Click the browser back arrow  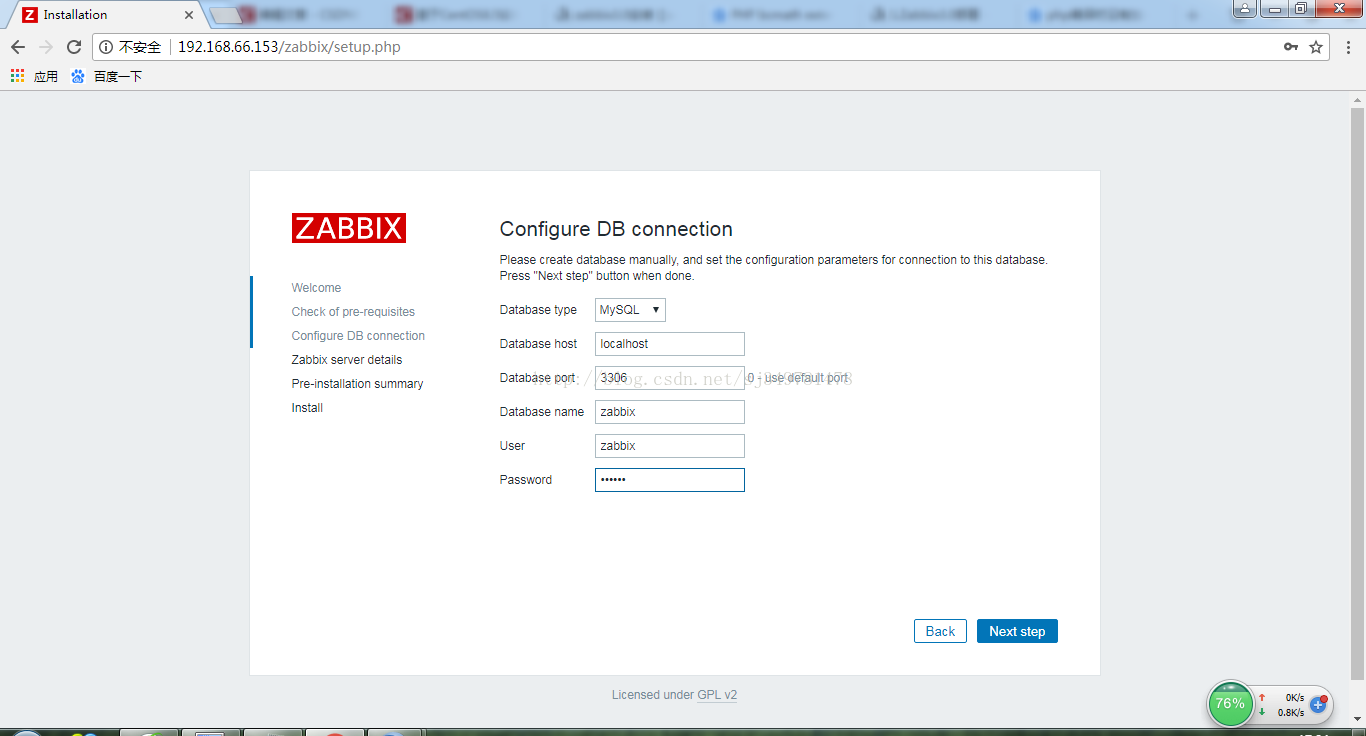click(x=18, y=47)
